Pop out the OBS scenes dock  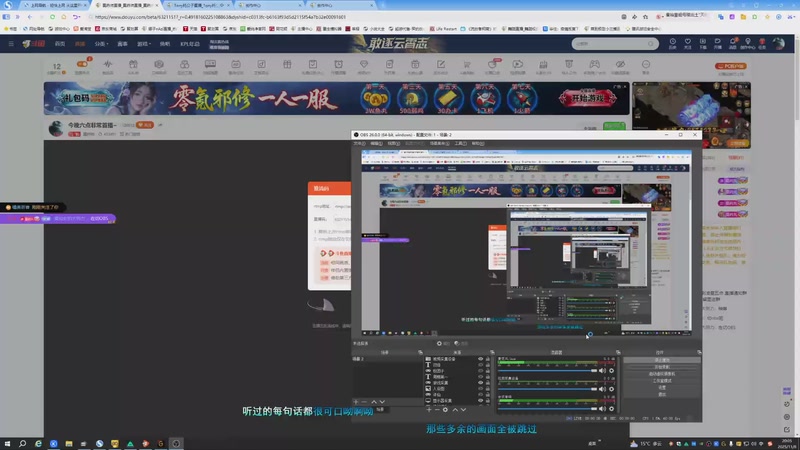[420, 353]
